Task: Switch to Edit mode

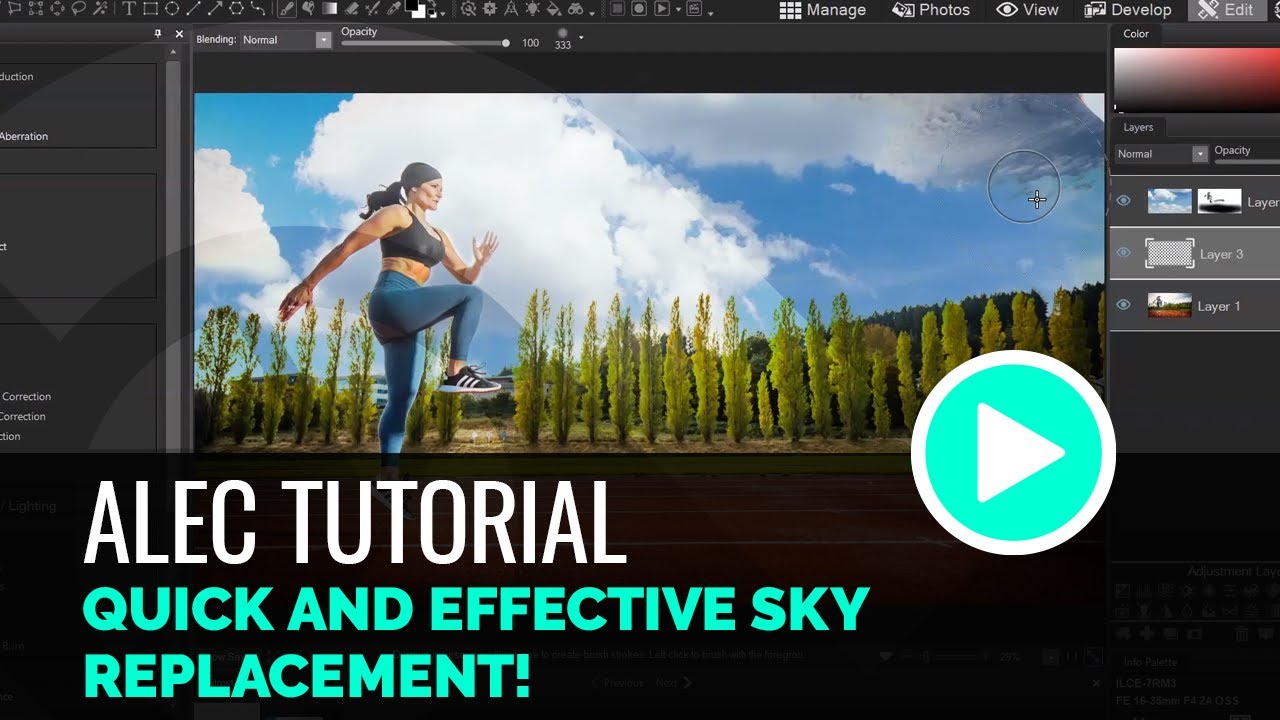Action: [1225, 10]
